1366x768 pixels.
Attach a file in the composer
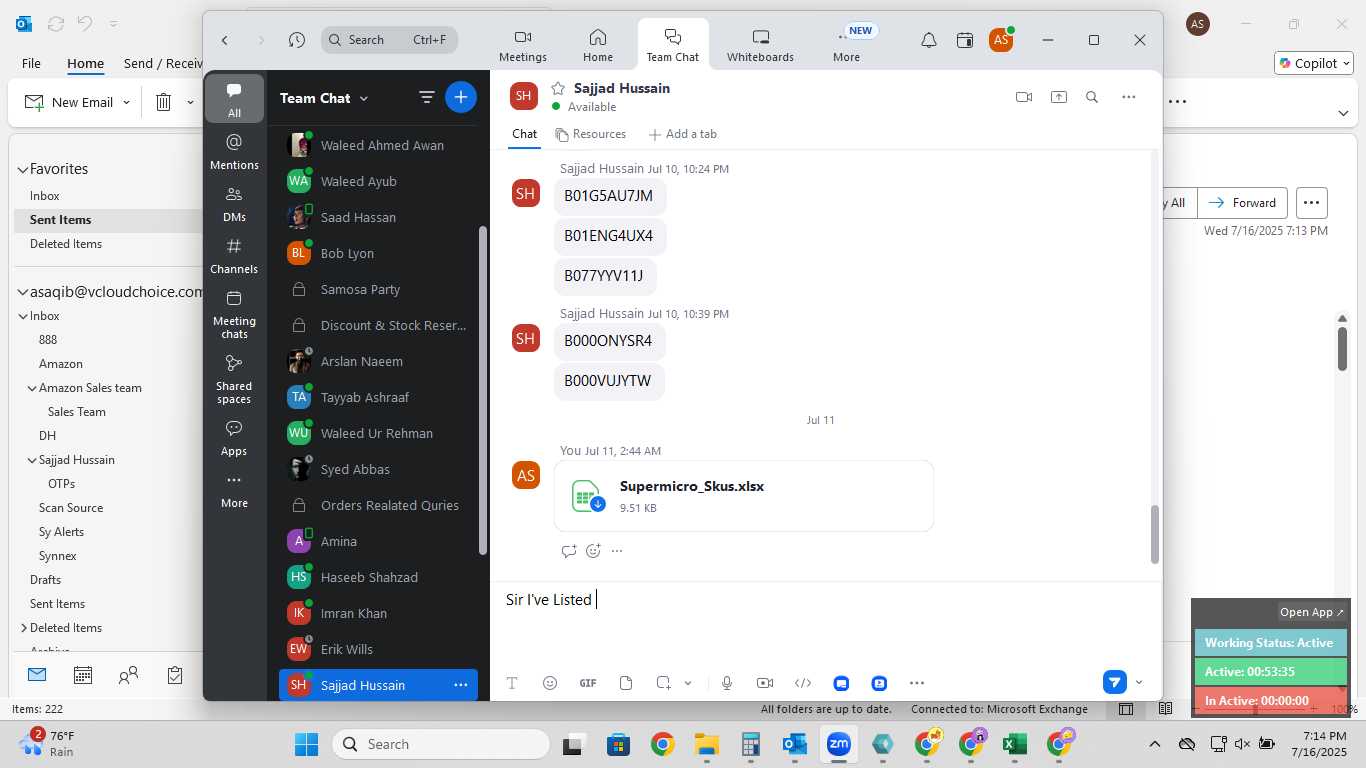626,683
